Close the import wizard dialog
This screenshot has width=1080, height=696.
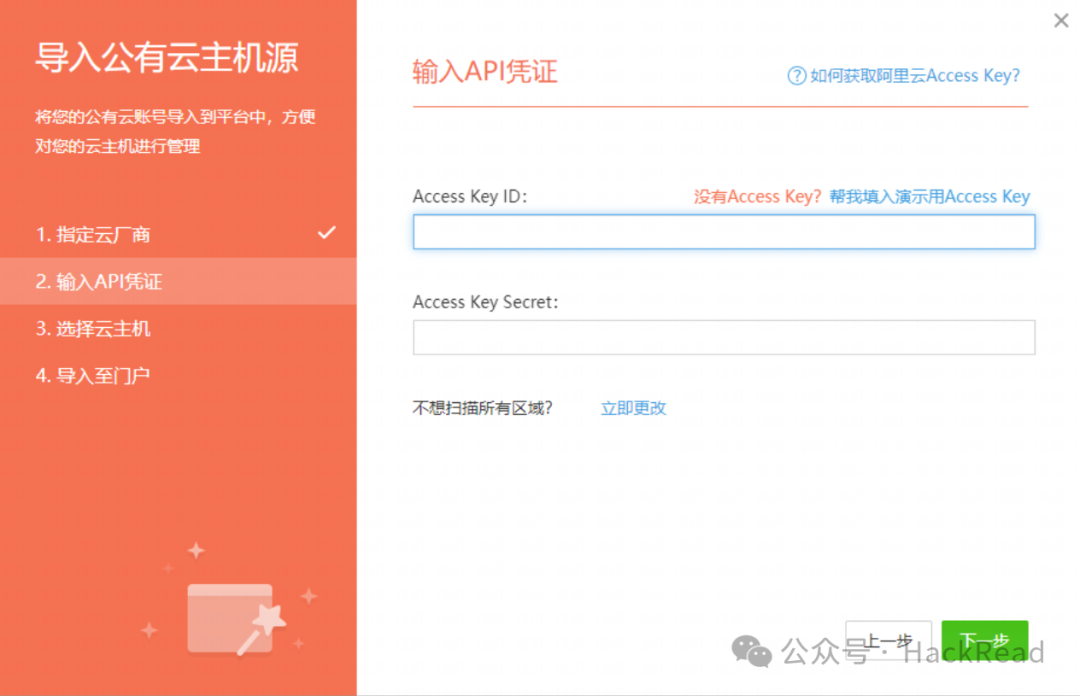(1061, 20)
